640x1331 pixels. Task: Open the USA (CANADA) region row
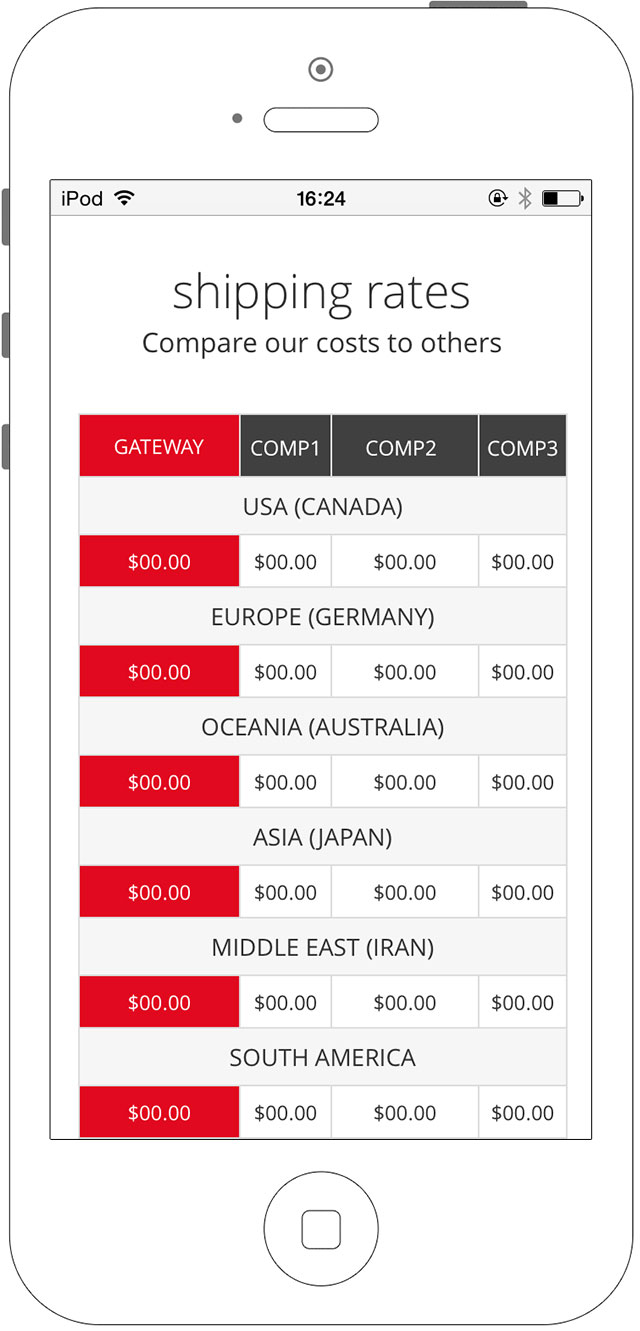(x=323, y=506)
